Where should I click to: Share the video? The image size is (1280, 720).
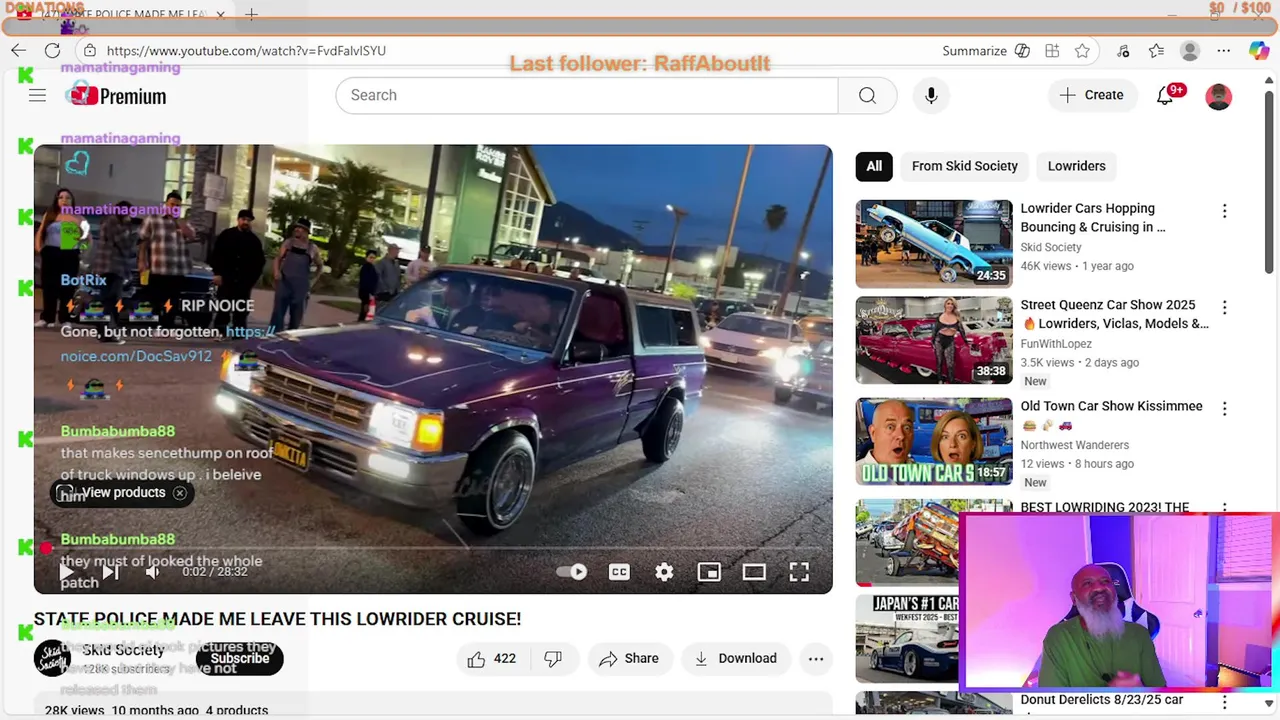click(629, 658)
